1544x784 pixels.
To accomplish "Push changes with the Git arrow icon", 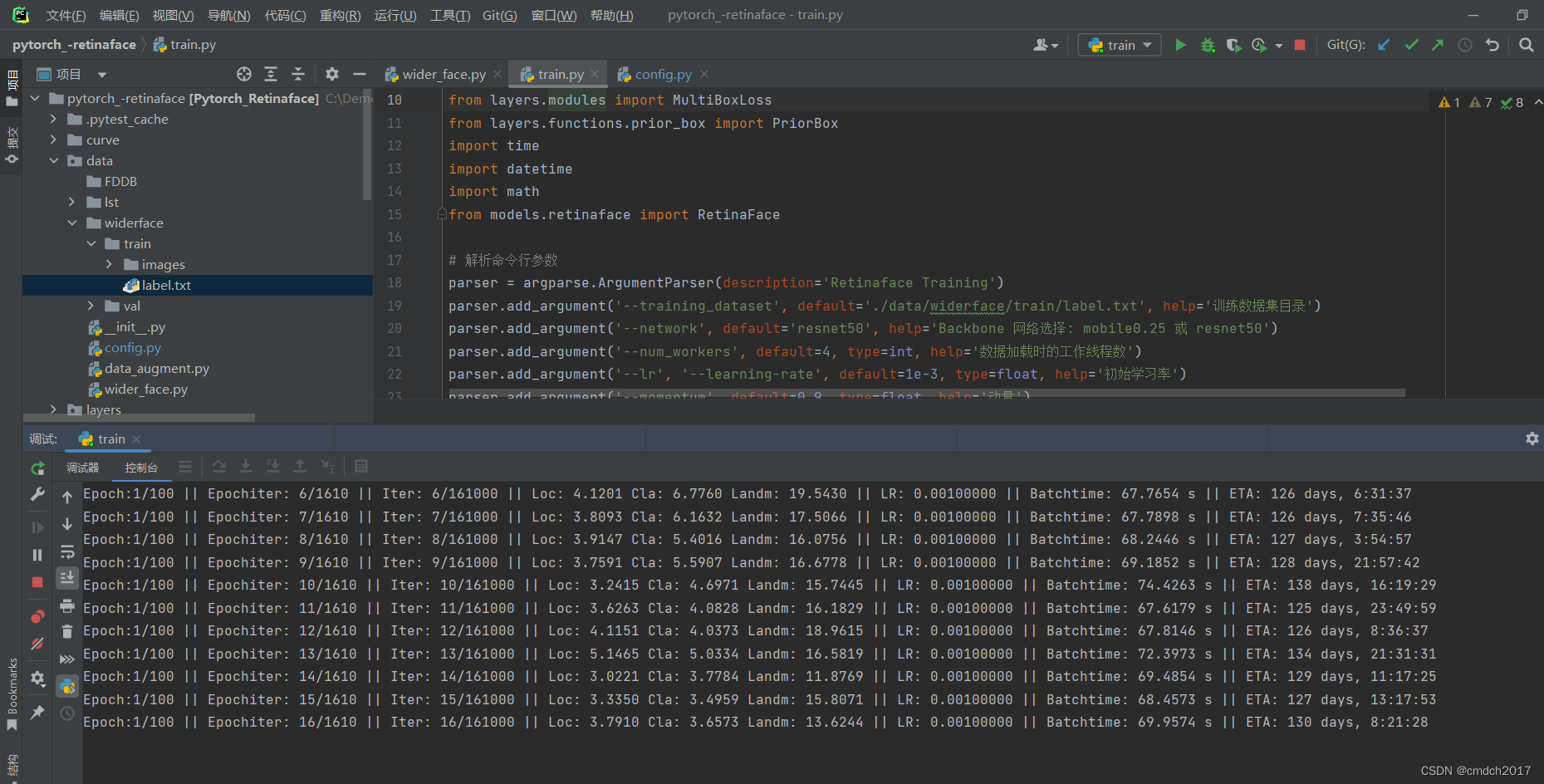I will pos(1437,44).
